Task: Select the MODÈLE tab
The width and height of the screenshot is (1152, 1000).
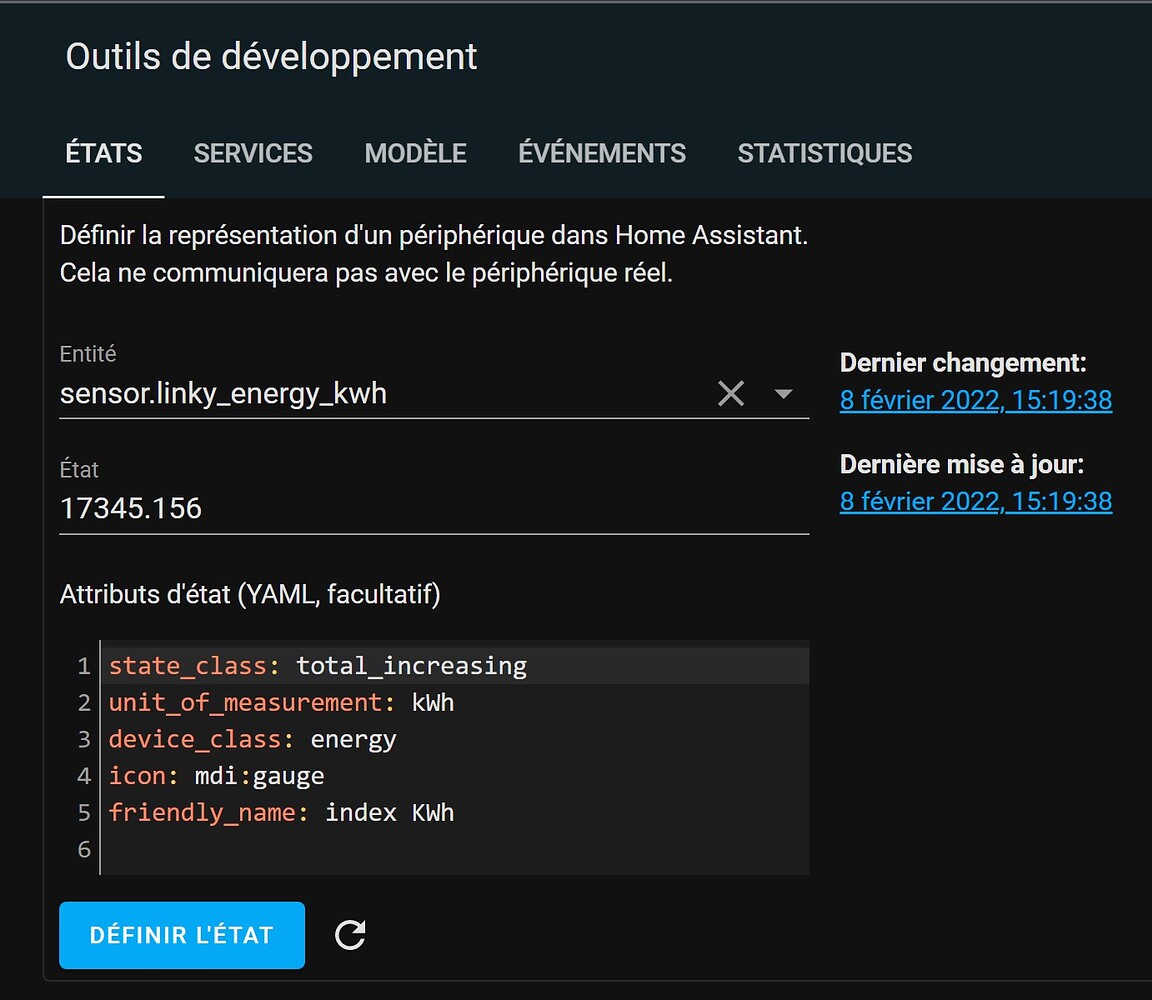Action: point(415,153)
